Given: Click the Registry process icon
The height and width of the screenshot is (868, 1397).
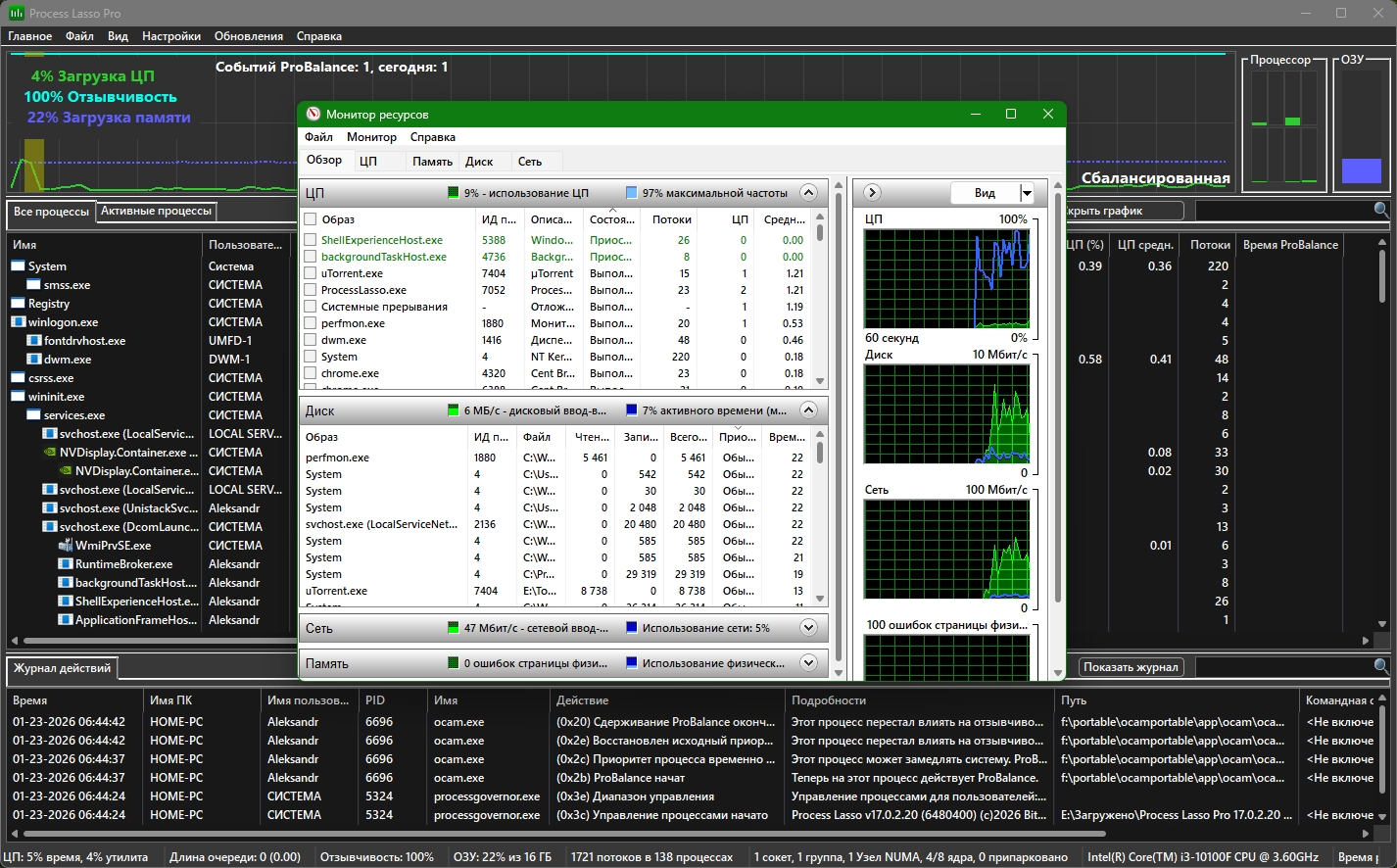Looking at the screenshot, I should click(19, 304).
